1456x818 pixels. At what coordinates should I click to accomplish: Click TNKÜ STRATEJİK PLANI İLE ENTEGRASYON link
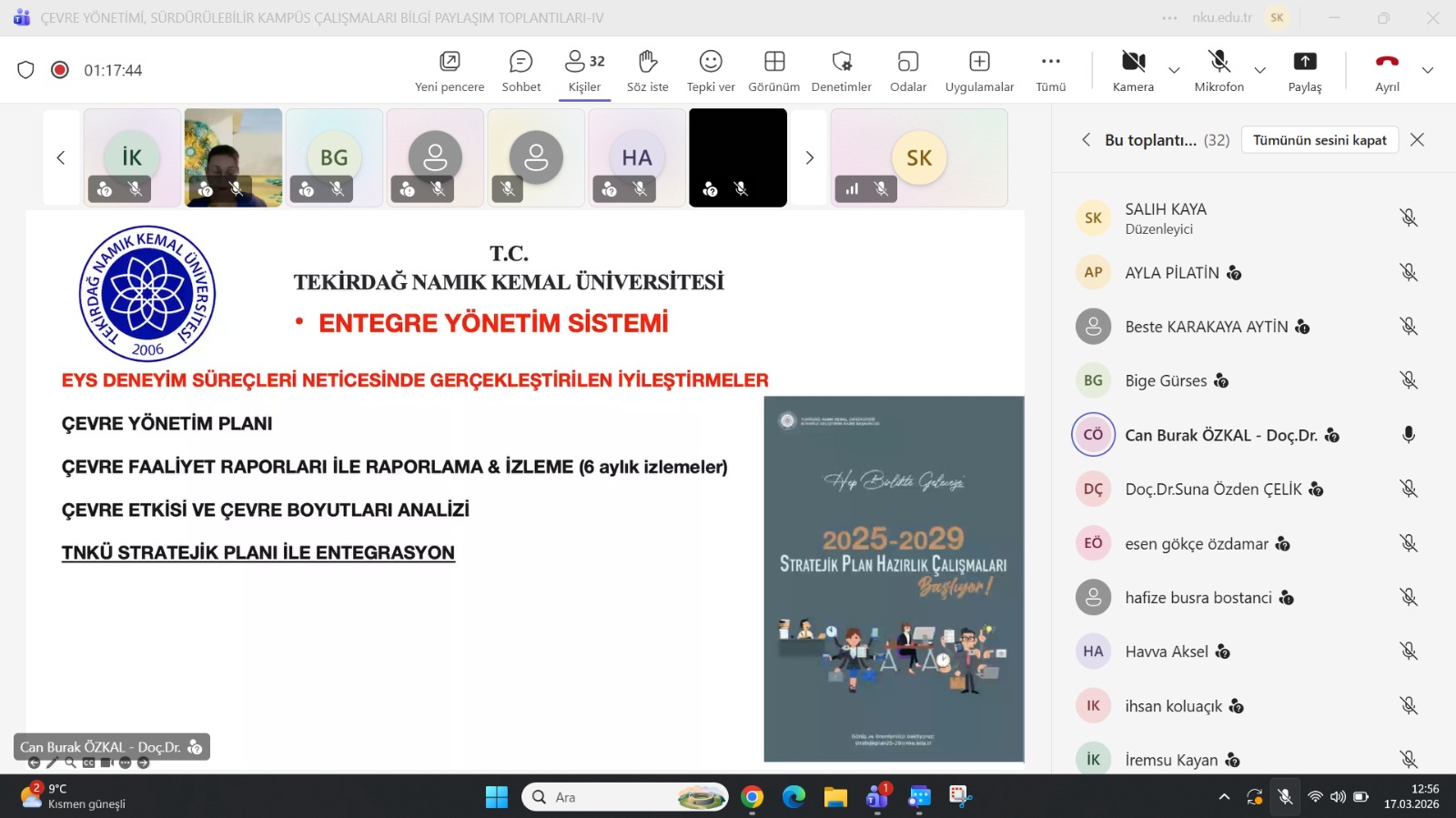coord(258,552)
